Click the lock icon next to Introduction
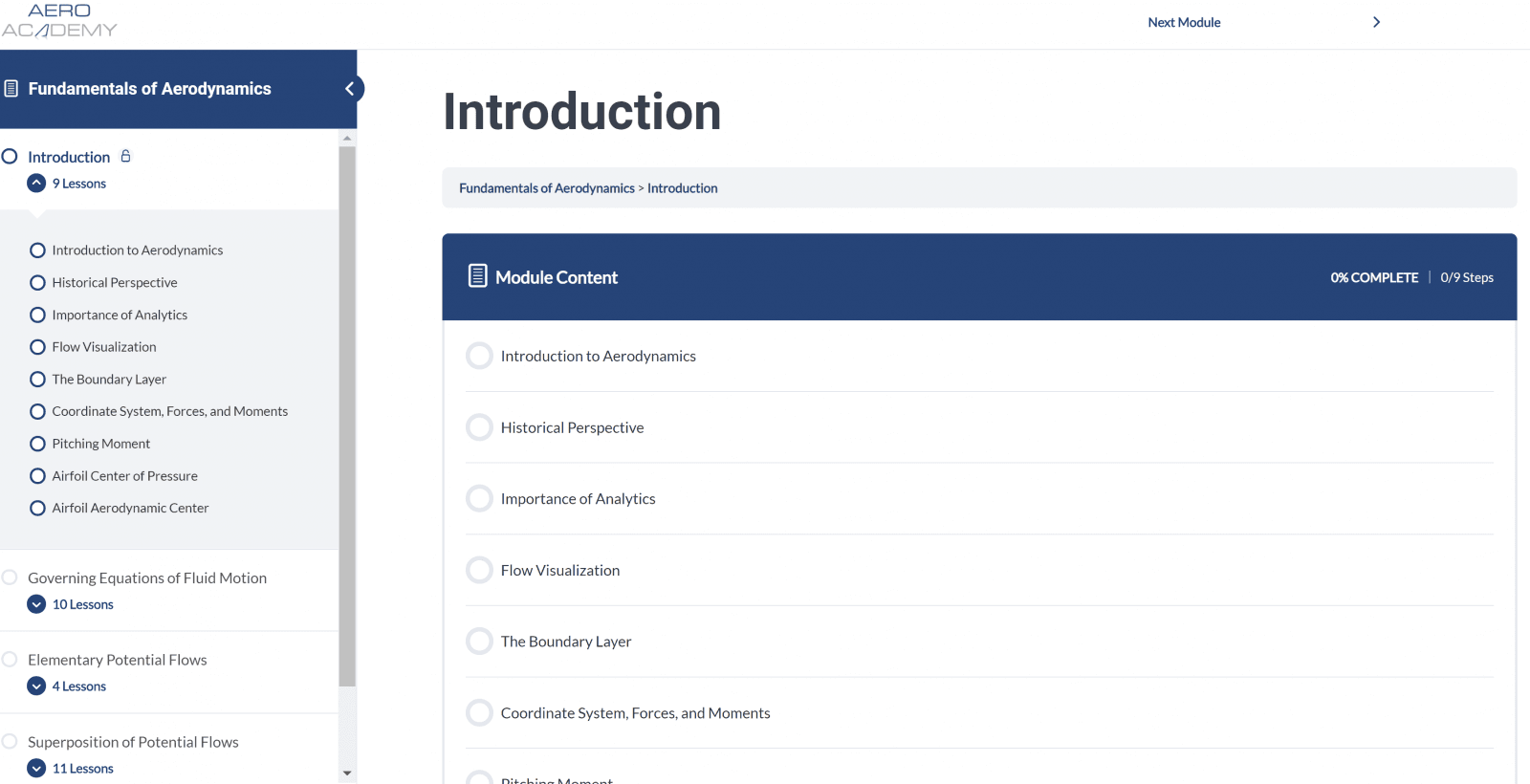 coord(125,156)
